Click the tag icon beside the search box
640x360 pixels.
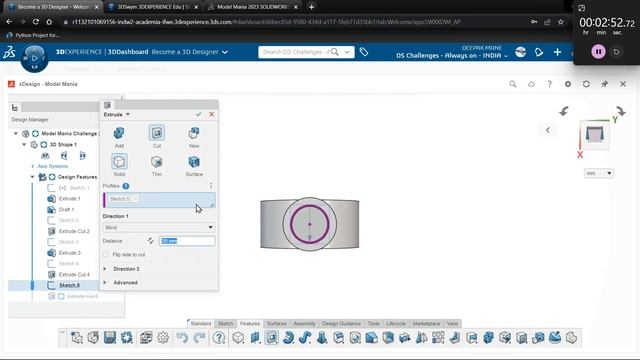pyautogui.click(x=364, y=52)
